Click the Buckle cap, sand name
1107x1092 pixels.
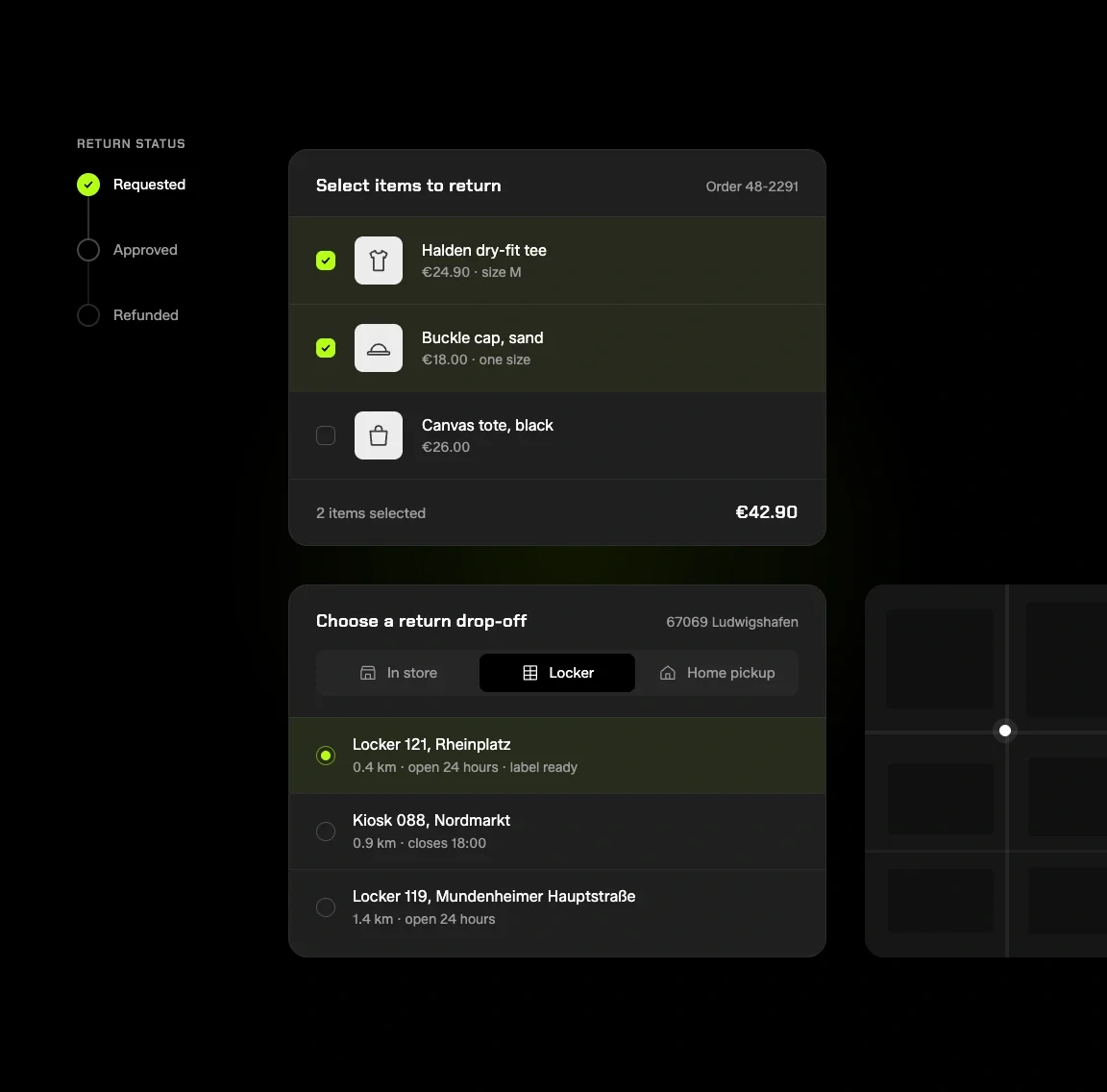tap(482, 337)
